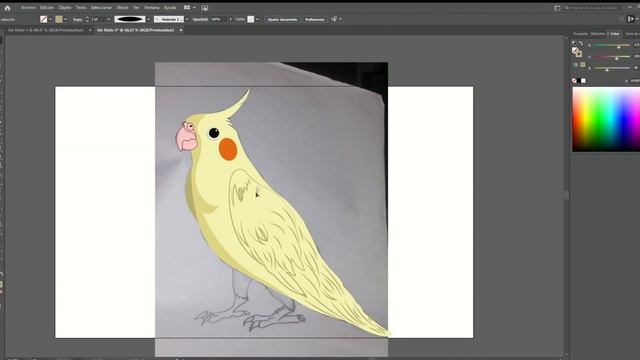Switch to the first Sin título document tab
Image resolution: width=640 pixels, height=360 pixels.
pyautogui.click(x=45, y=30)
